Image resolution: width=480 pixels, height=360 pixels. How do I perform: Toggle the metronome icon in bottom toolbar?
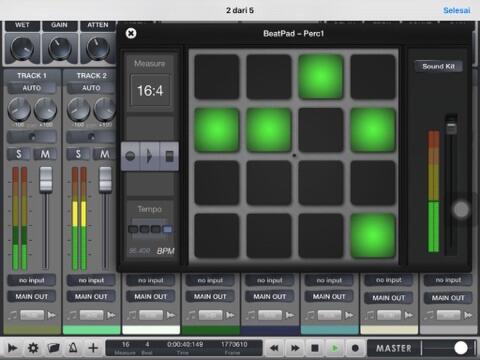point(73,348)
